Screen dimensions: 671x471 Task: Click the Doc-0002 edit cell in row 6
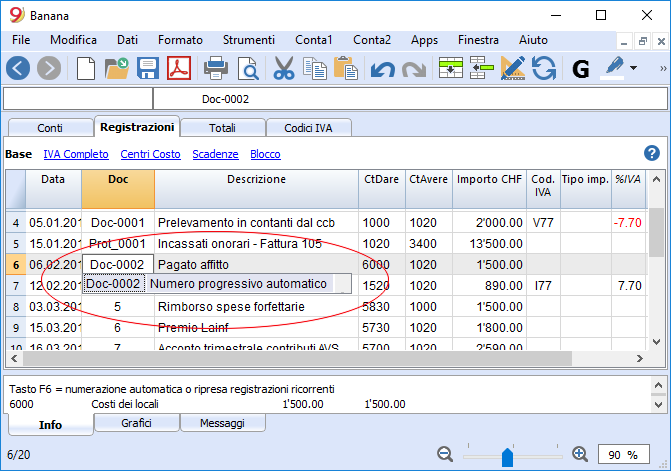117,264
